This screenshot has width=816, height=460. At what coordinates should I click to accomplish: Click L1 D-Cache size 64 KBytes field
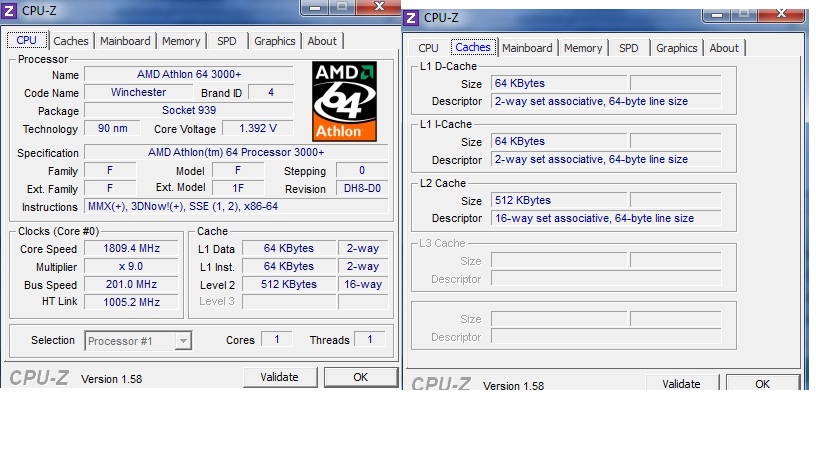coord(559,83)
